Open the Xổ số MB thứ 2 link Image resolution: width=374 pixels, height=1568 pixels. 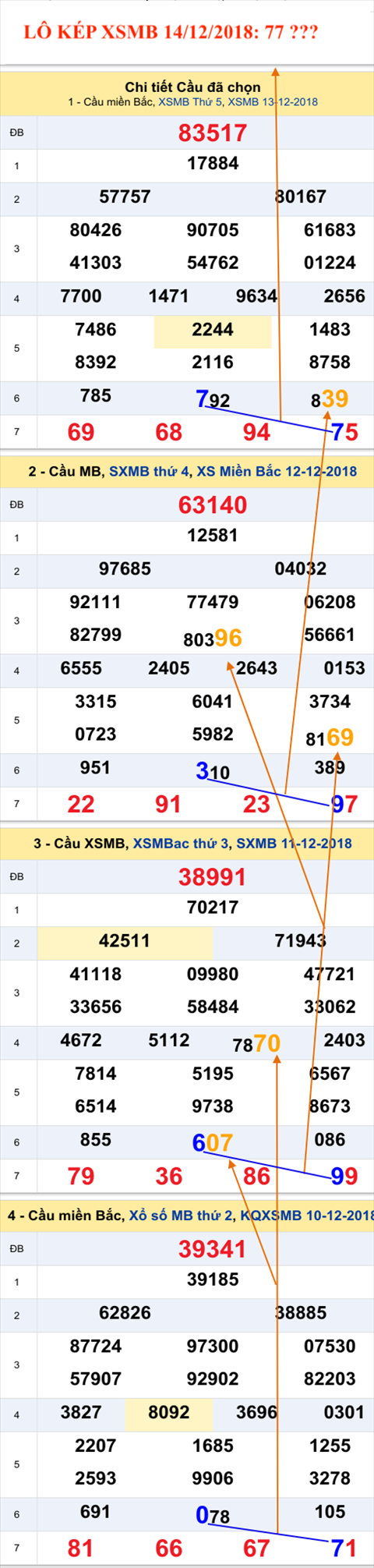pyautogui.click(x=181, y=1216)
